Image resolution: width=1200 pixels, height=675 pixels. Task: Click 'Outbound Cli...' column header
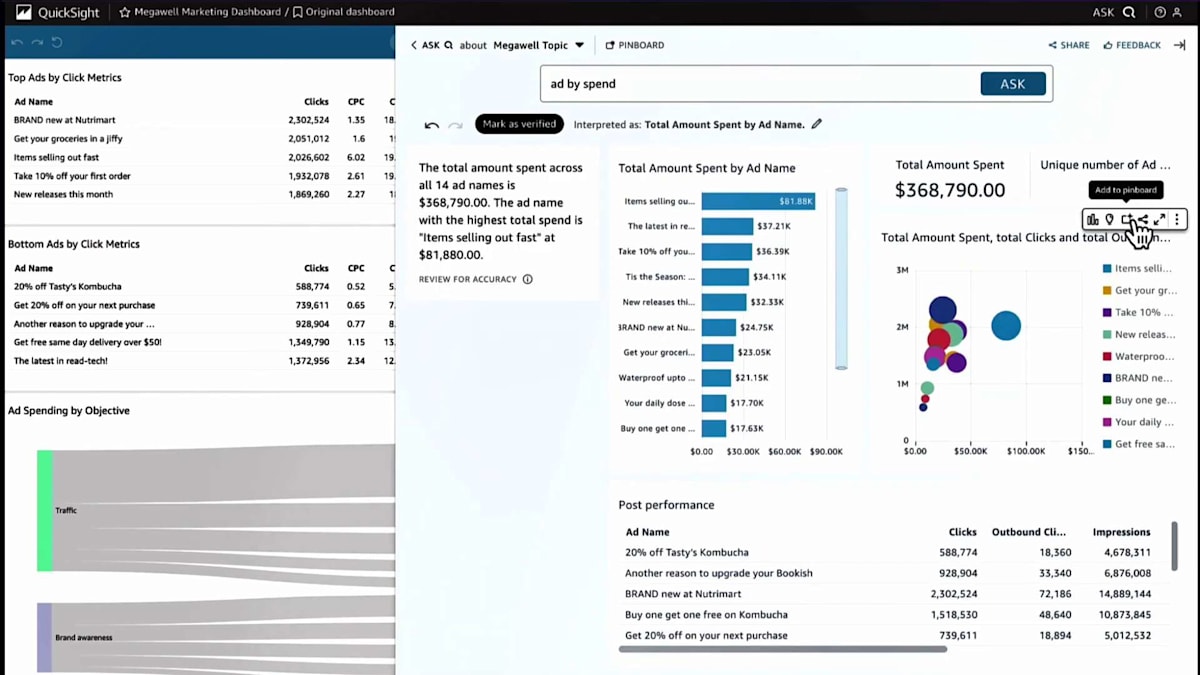1029,532
